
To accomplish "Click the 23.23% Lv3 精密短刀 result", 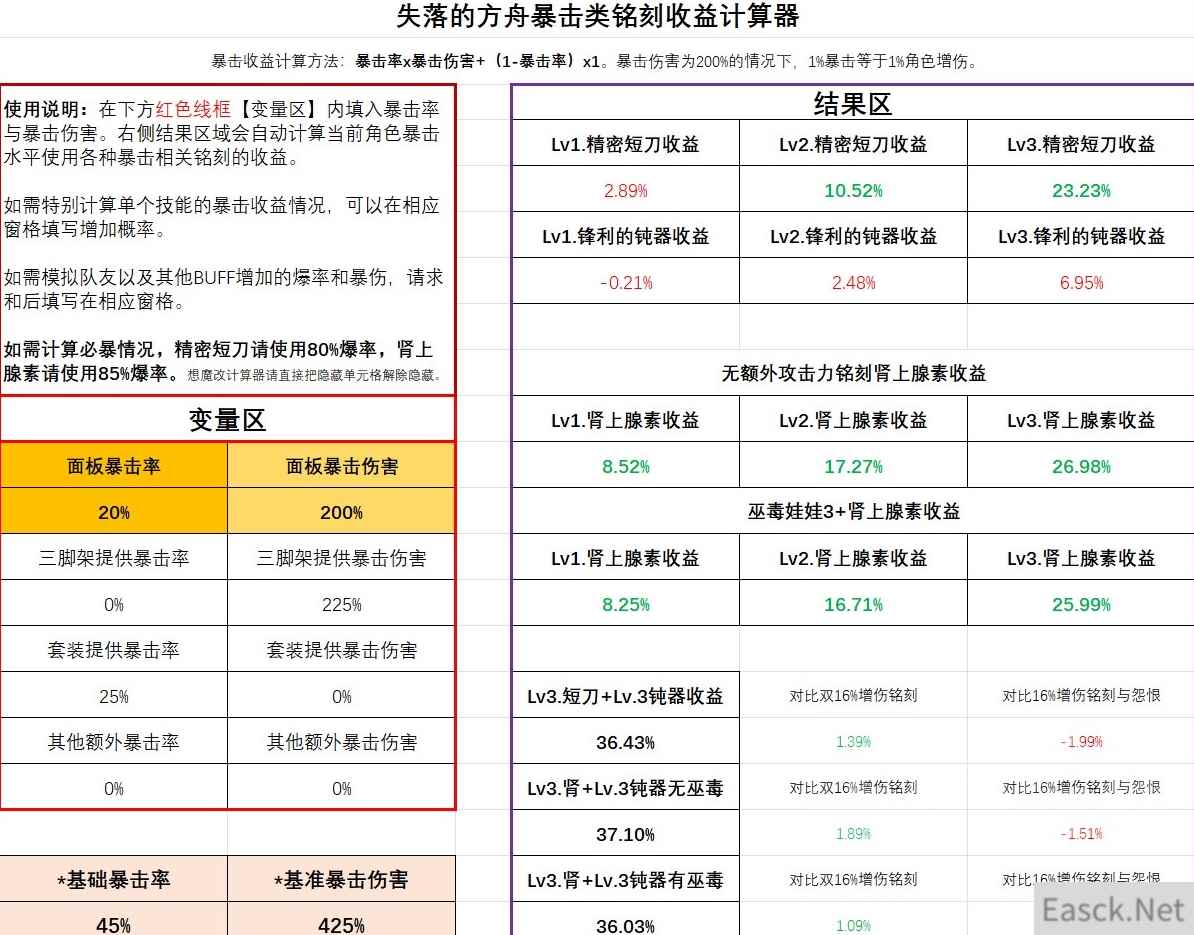I will [x=1081, y=190].
